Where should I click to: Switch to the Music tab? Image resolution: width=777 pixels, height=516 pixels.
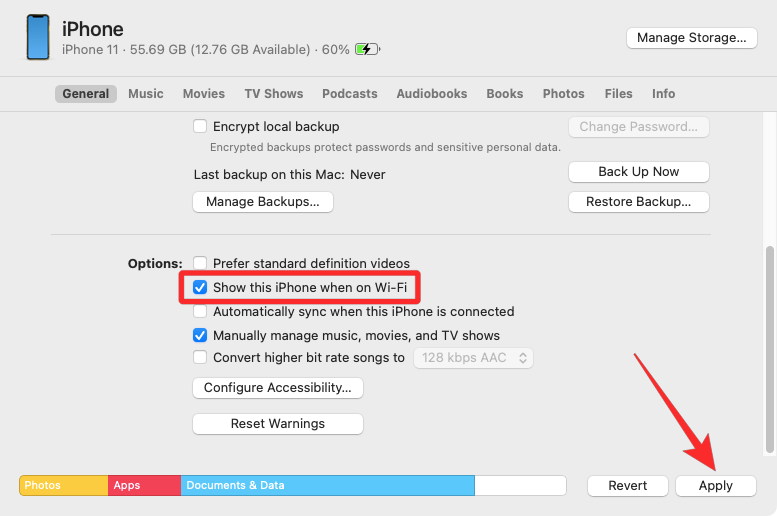[x=146, y=94]
